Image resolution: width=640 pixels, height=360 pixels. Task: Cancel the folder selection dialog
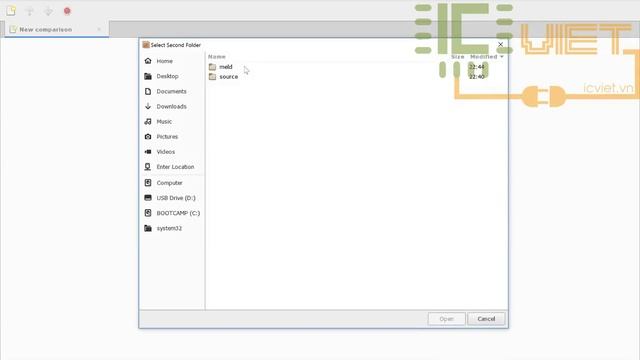[x=486, y=319]
